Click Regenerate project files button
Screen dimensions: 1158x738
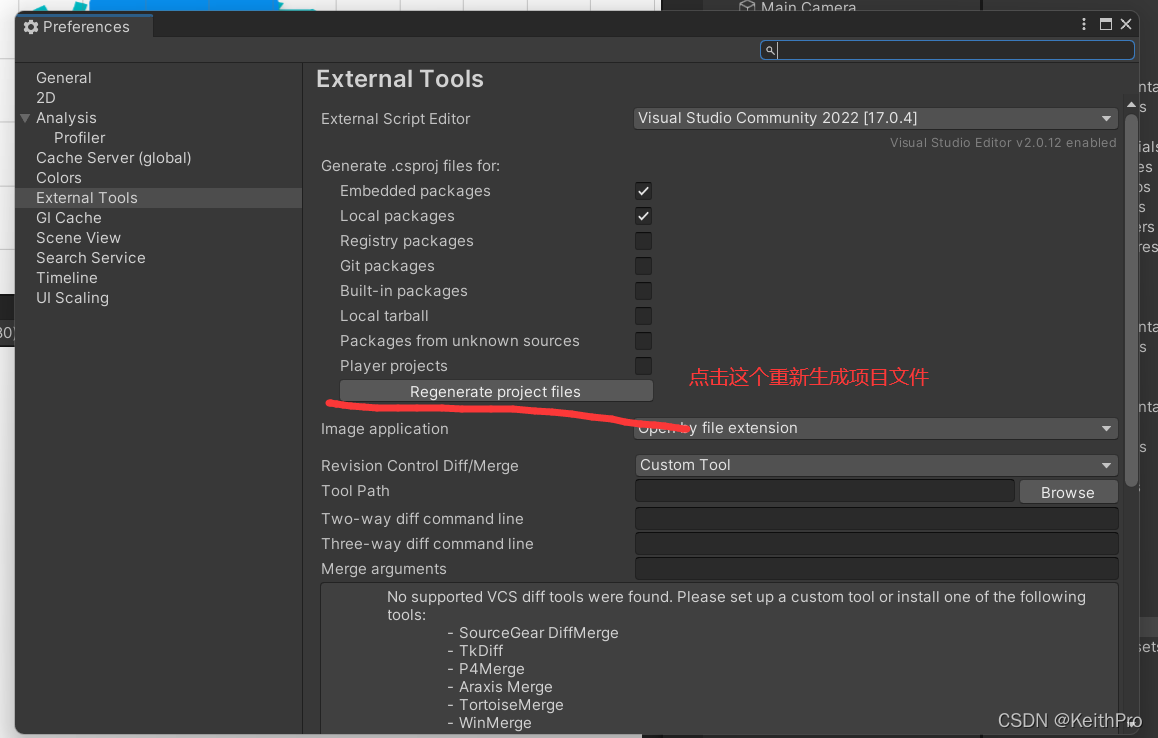tap(495, 391)
